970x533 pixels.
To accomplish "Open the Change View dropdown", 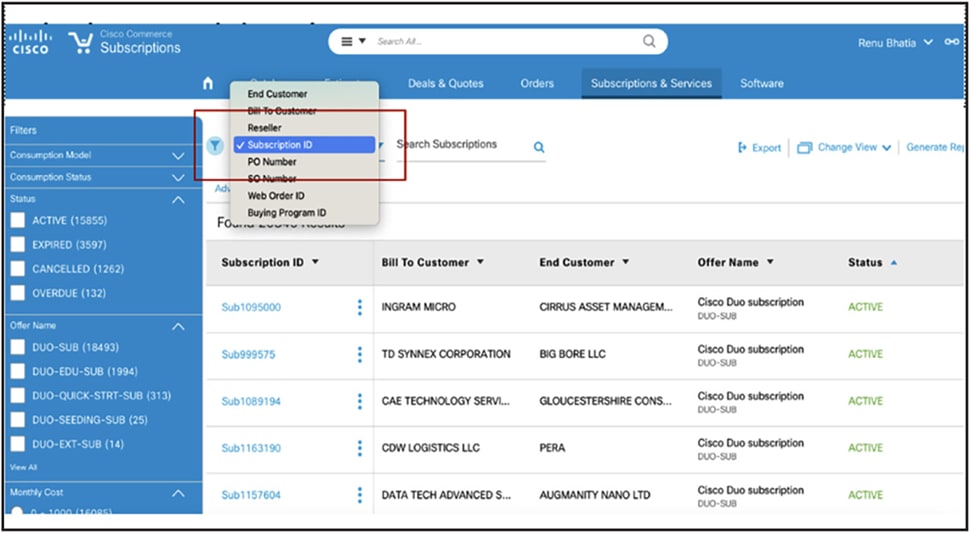I will click(844, 148).
